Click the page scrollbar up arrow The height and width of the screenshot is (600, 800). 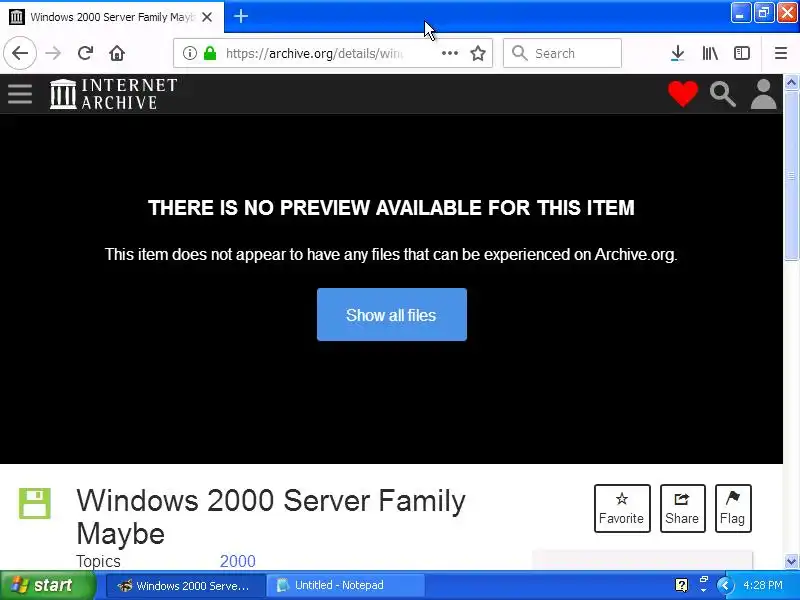(x=791, y=82)
